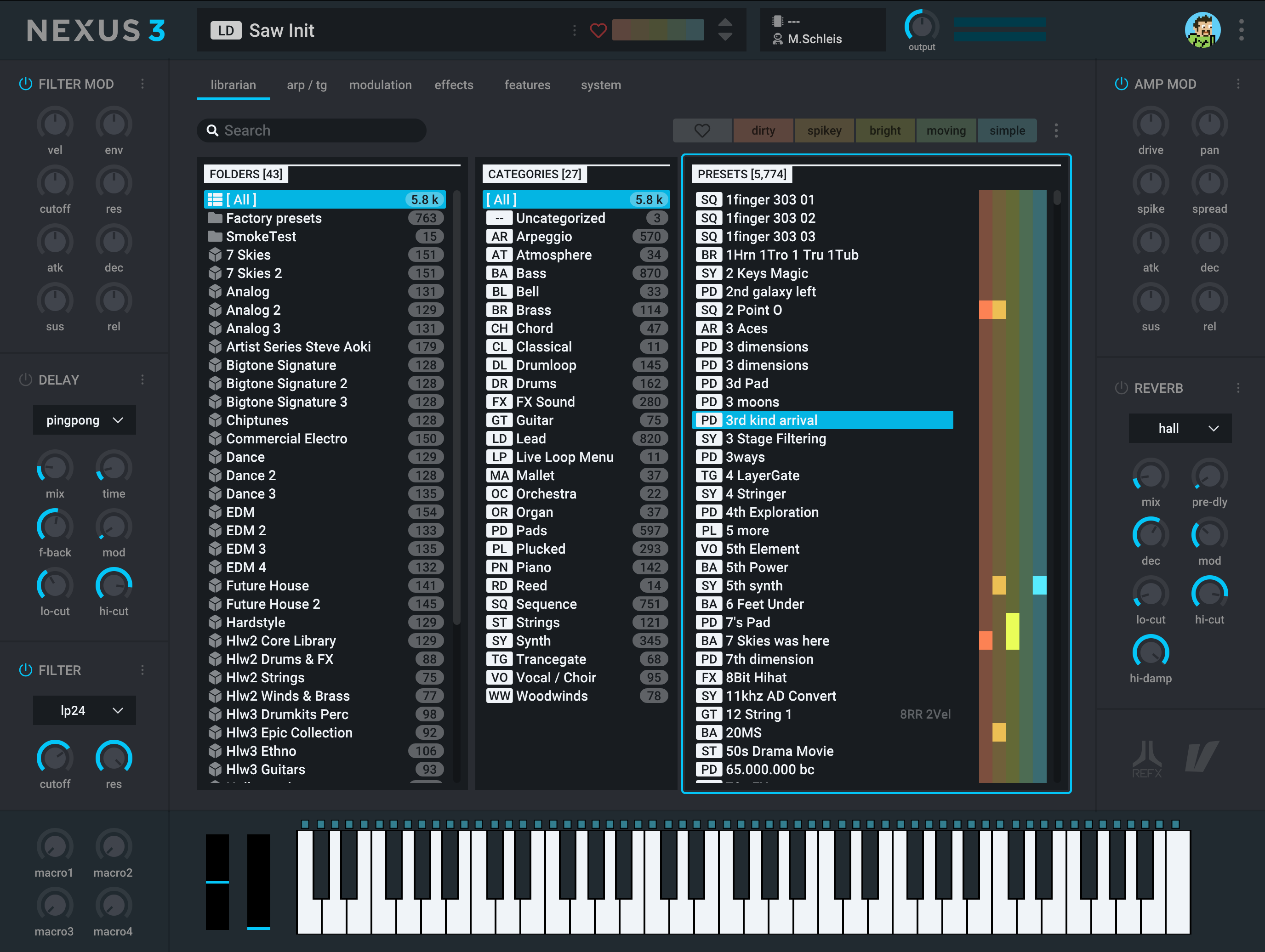
Task: Filter presets by the dirty tag
Action: (763, 130)
